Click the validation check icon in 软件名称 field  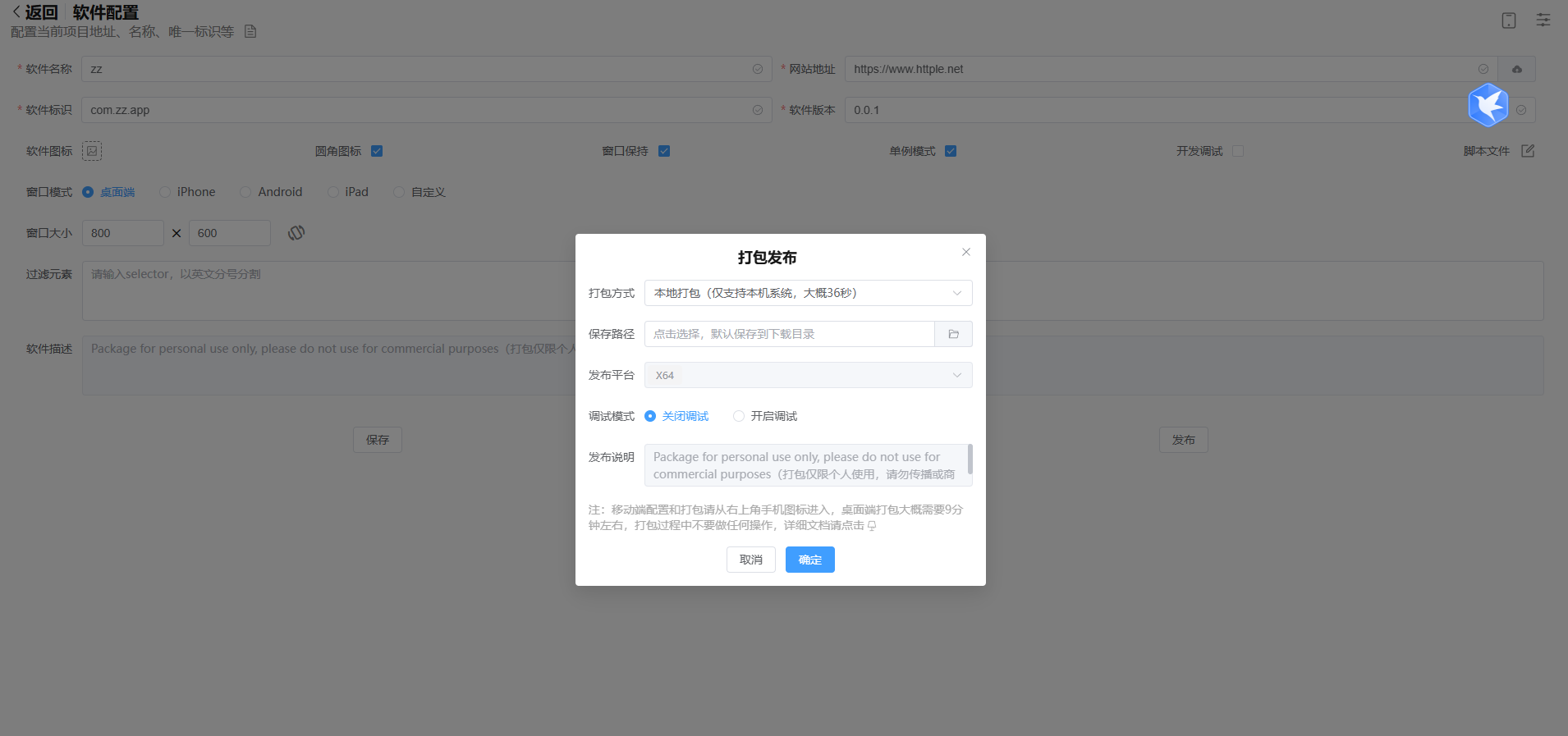tap(758, 69)
